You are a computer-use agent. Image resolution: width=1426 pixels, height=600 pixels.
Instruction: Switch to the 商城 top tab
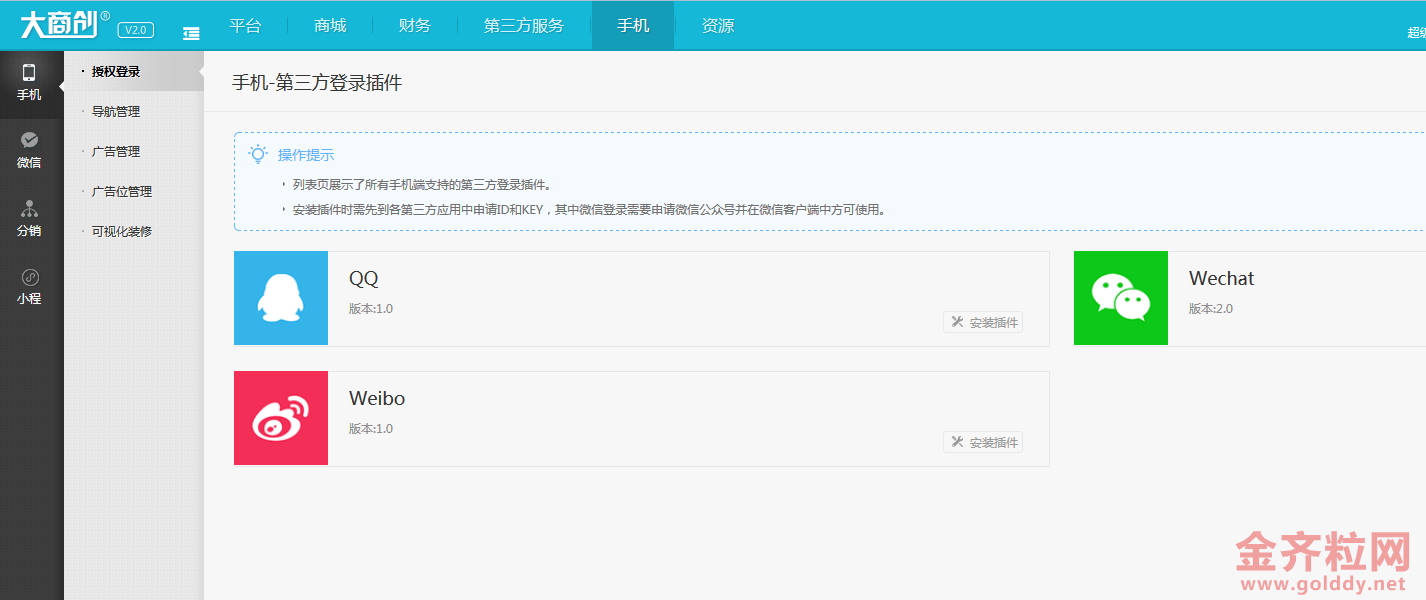coord(330,26)
